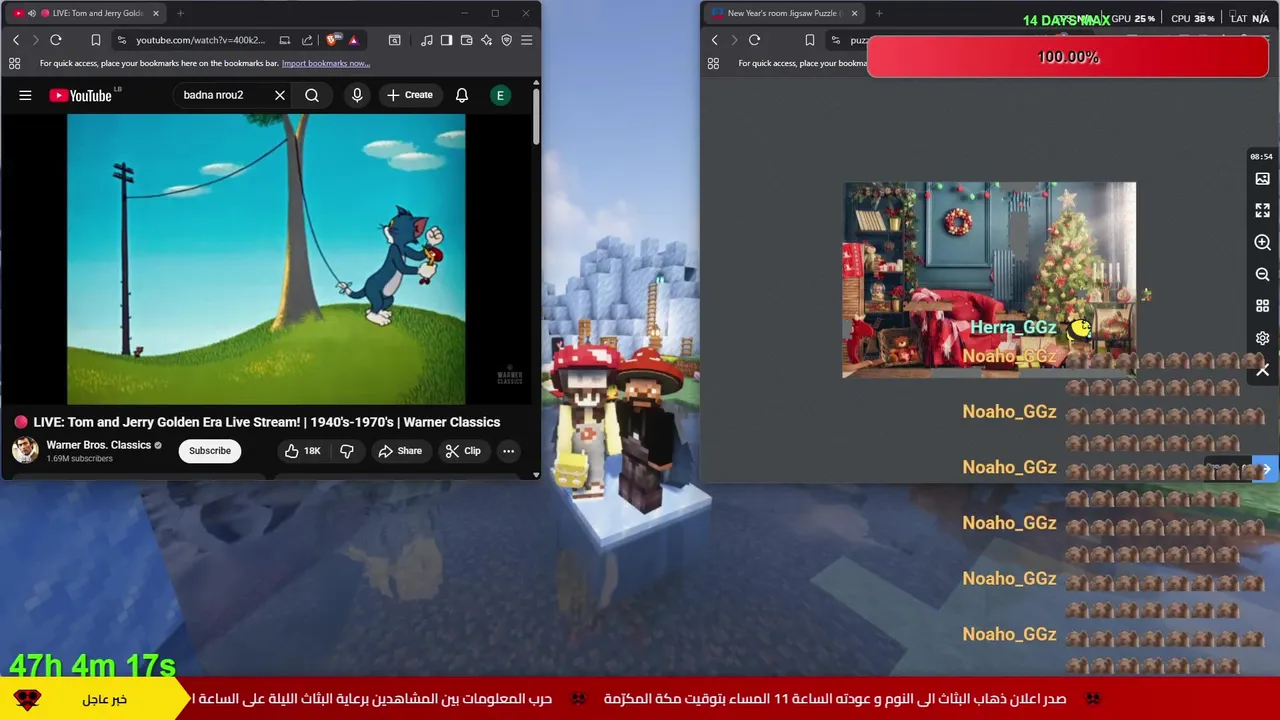Close the puzzle side toolbar
Image resolution: width=1280 pixels, height=720 pixels.
tap(1262, 370)
